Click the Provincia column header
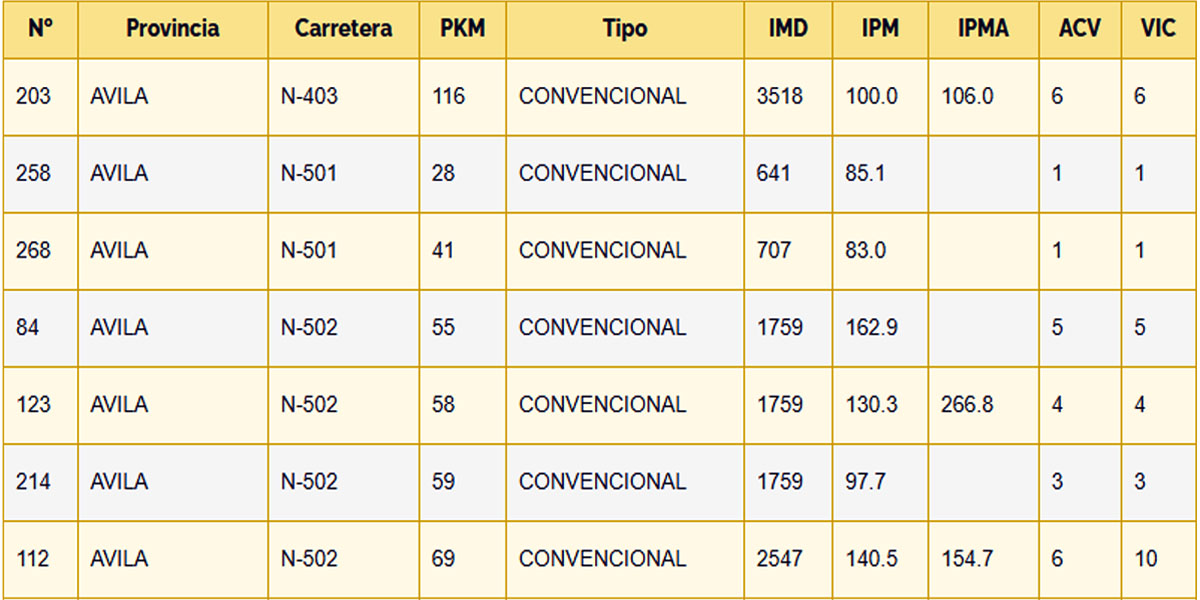This screenshot has width=1200, height=600. tap(173, 29)
